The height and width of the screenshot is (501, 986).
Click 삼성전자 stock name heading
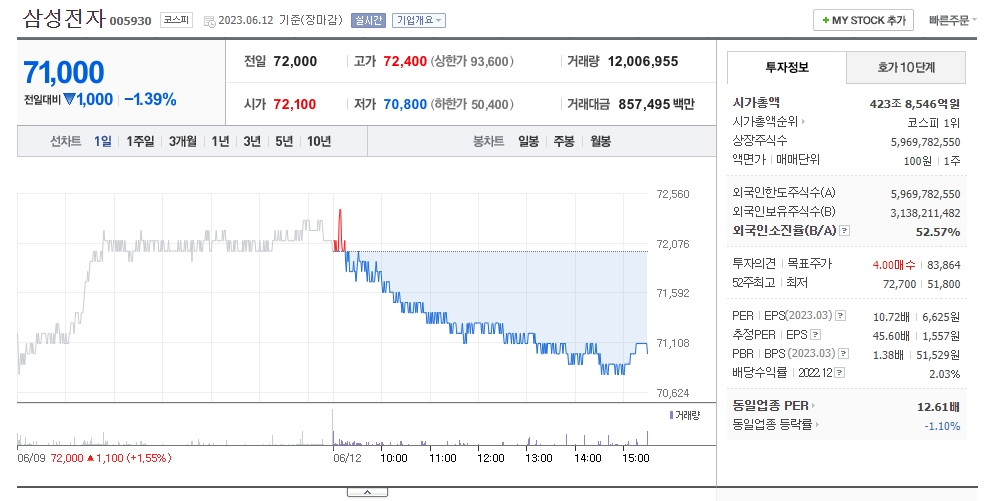click(x=64, y=18)
